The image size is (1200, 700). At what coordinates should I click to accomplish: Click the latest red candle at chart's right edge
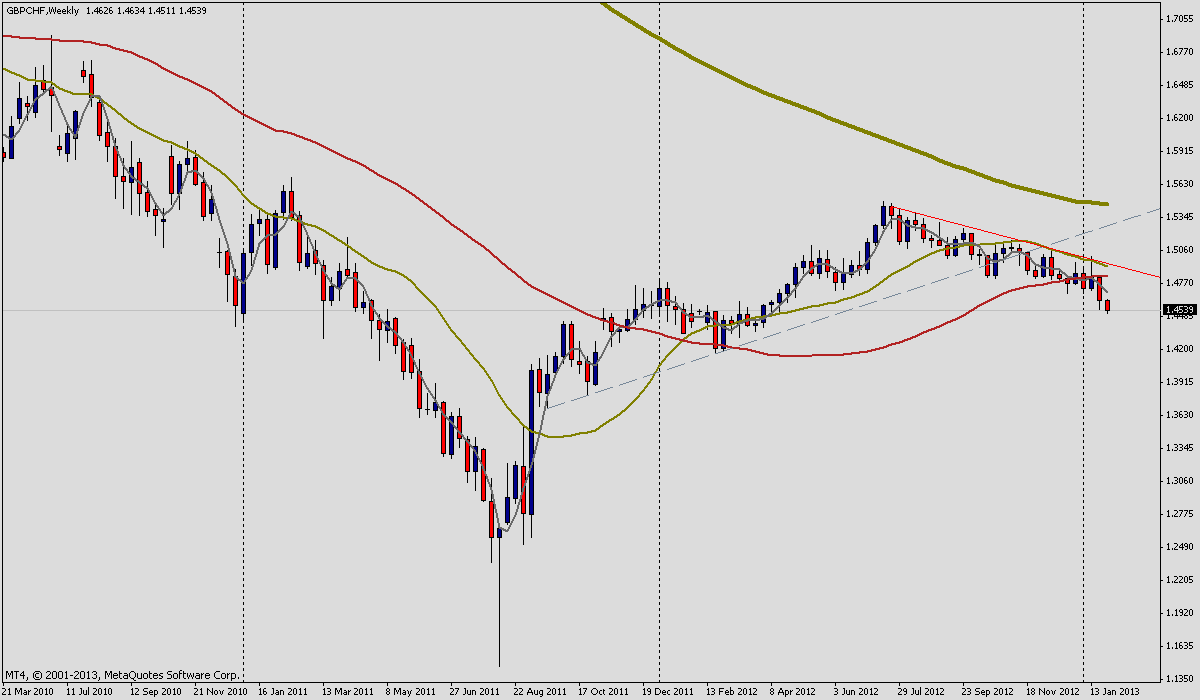pos(1108,305)
